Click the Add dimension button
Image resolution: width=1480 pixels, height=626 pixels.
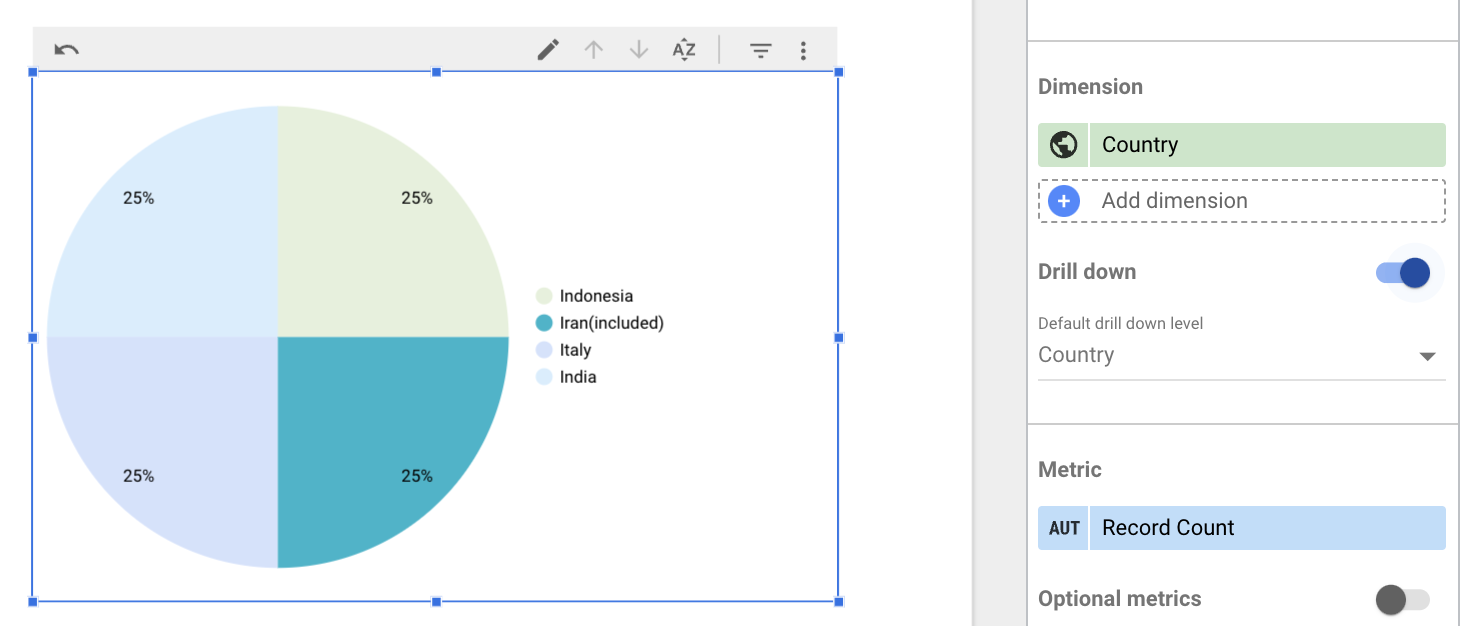pos(1242,201)
